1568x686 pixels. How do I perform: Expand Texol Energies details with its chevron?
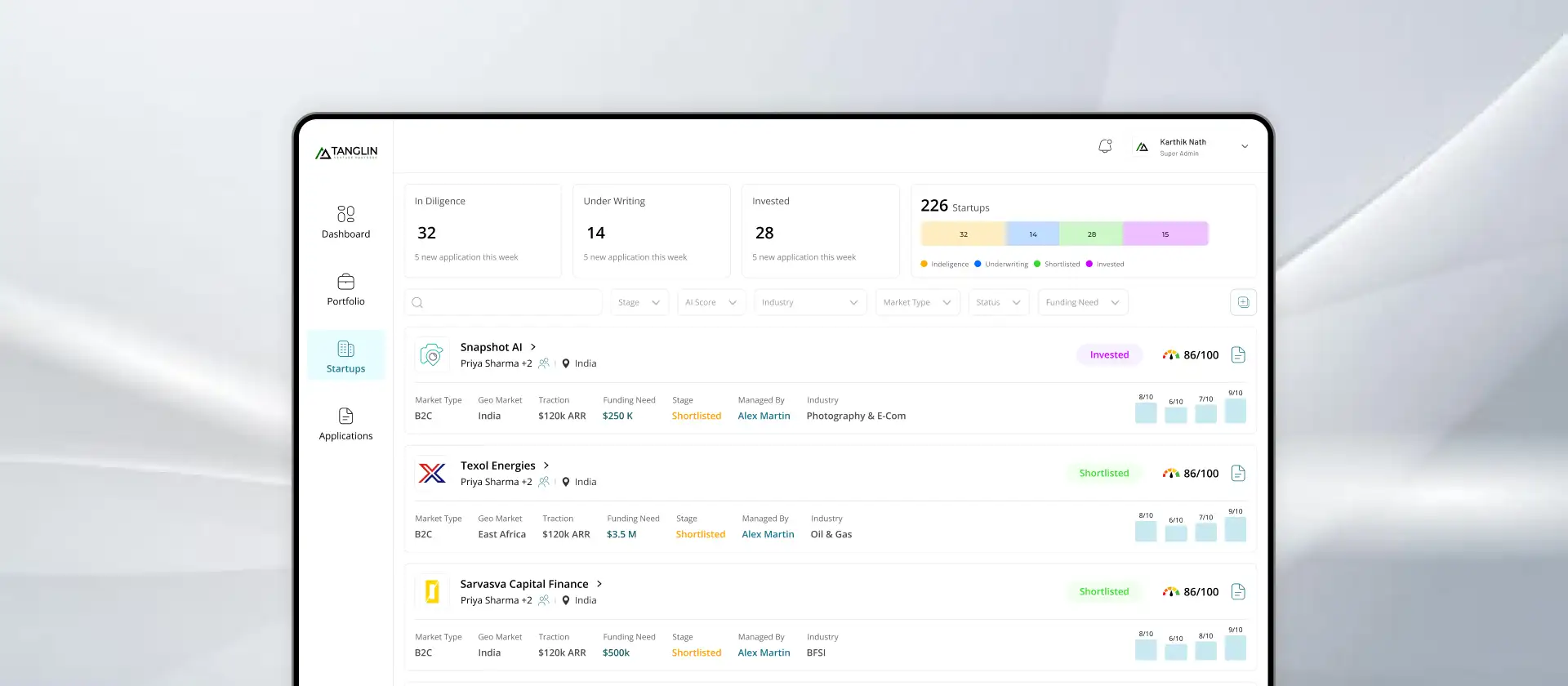(x=546, y=465)
